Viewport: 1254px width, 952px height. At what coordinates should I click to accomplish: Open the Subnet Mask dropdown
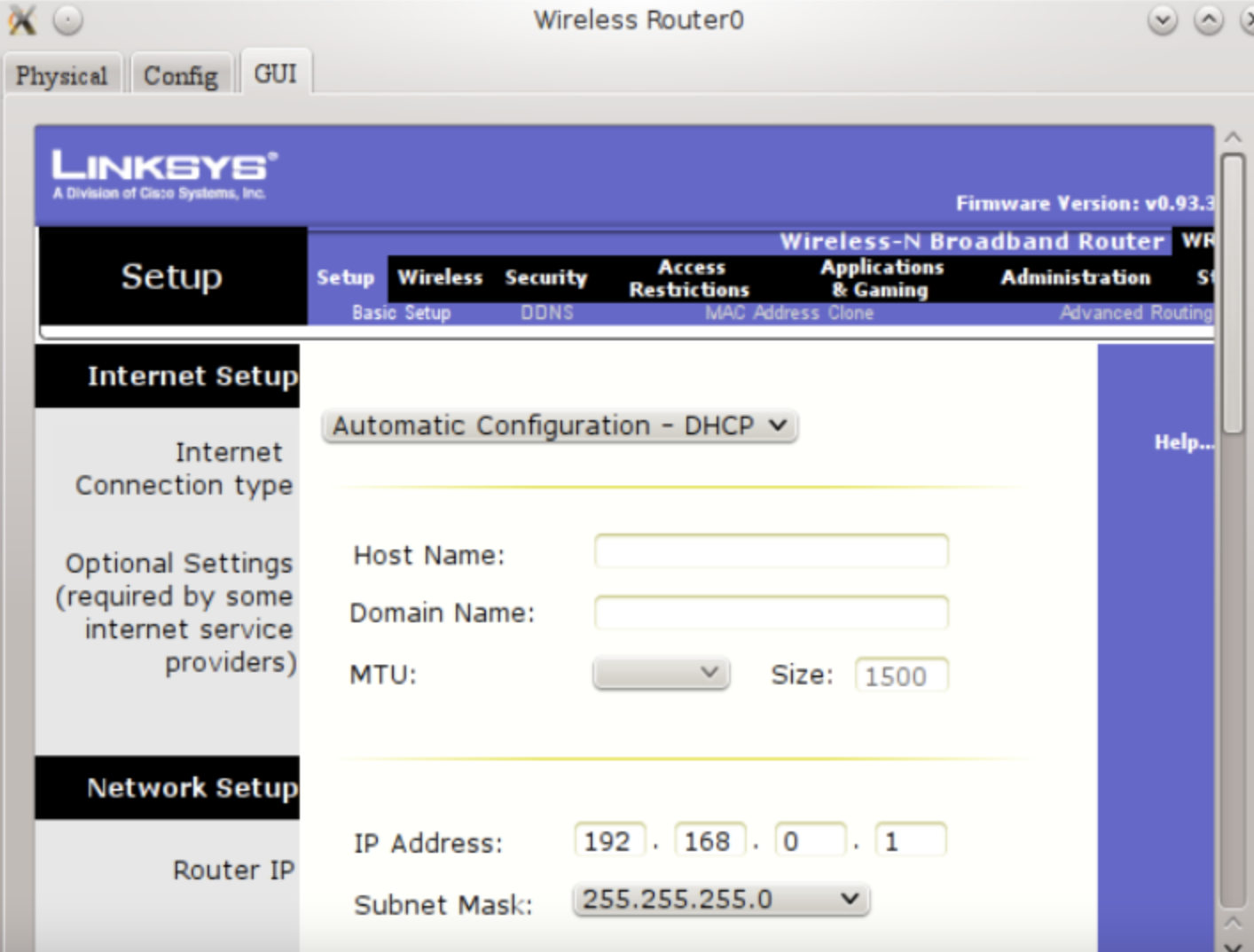point(721,900)
